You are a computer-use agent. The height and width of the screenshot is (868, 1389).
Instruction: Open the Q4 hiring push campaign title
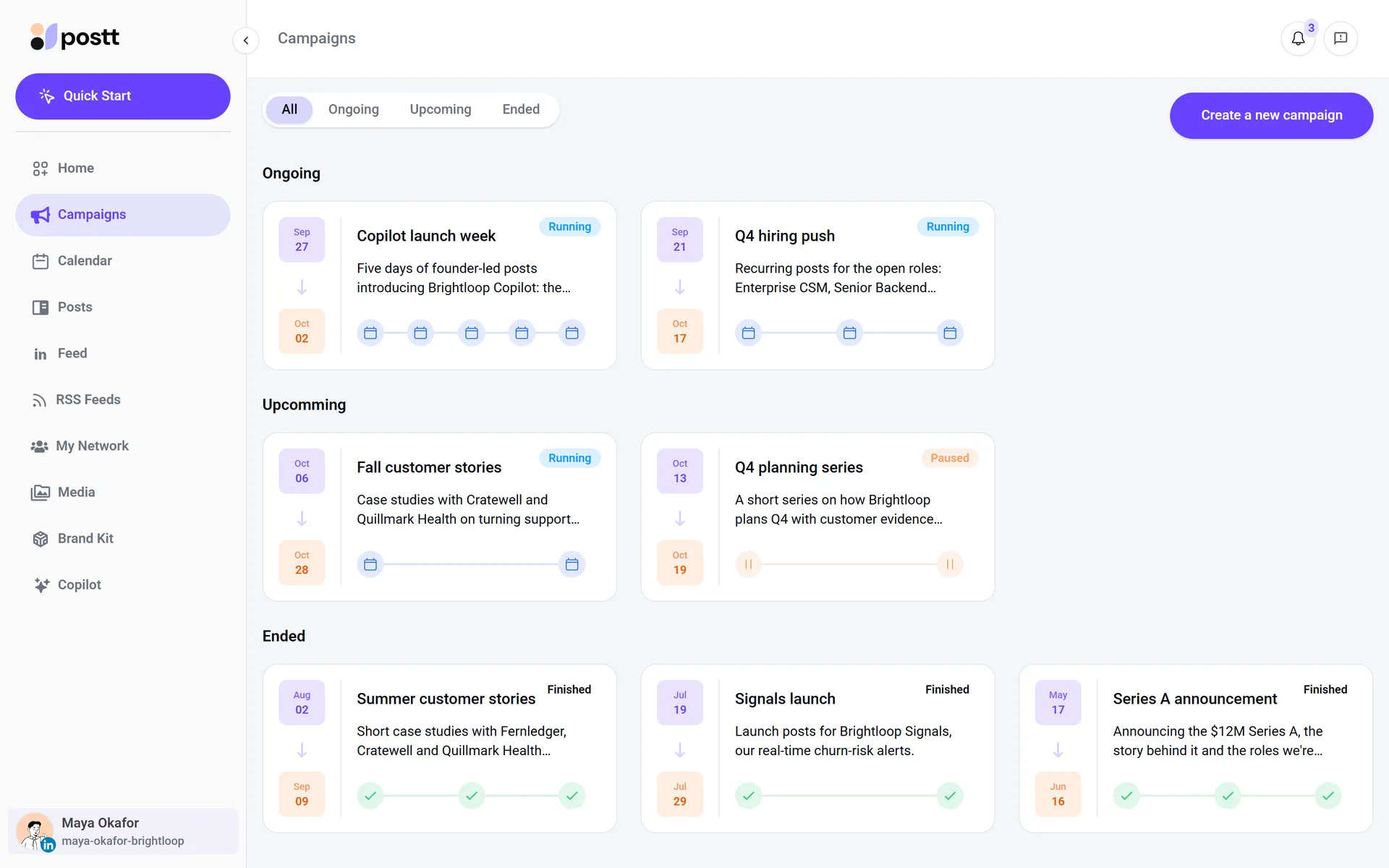[785, 236]
